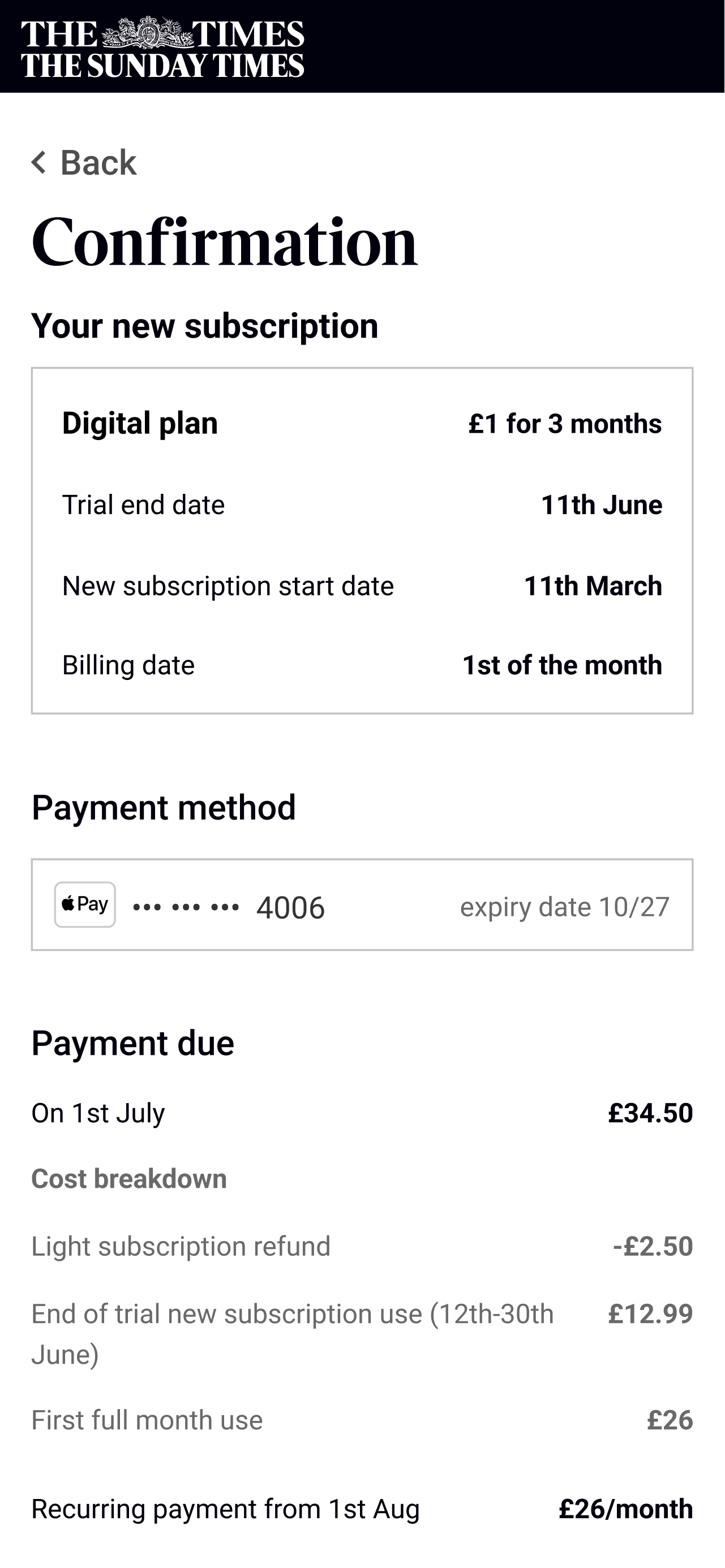Click the Times and Sunday Times logo
This screenshot has height=1568, width=725.
click(x=162, y=48)
